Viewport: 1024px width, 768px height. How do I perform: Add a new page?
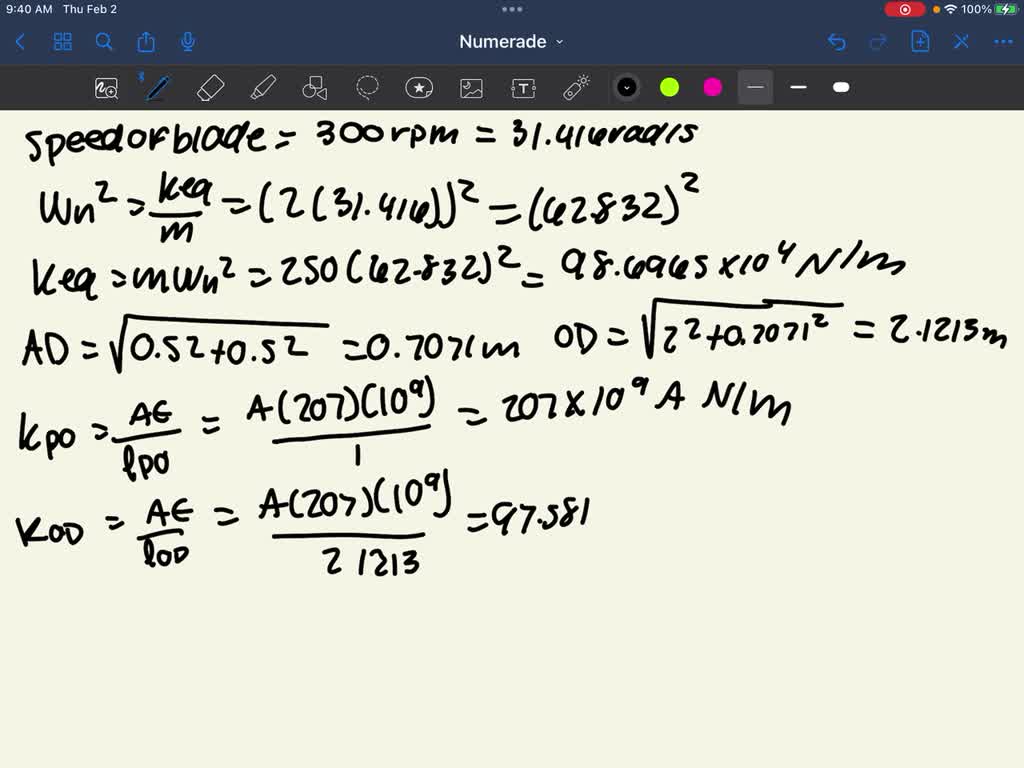[x=921, y=42]
